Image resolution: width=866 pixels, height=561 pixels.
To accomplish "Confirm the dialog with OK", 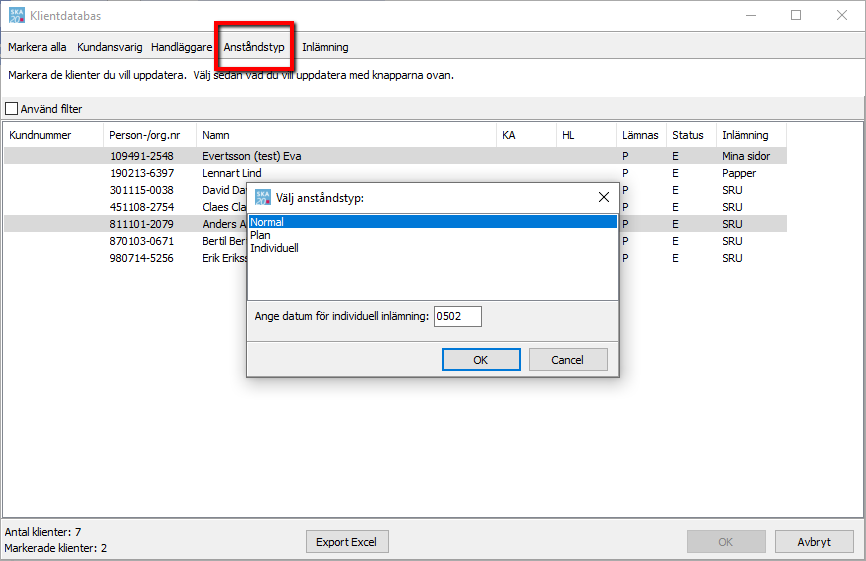I will coord(481,359).
